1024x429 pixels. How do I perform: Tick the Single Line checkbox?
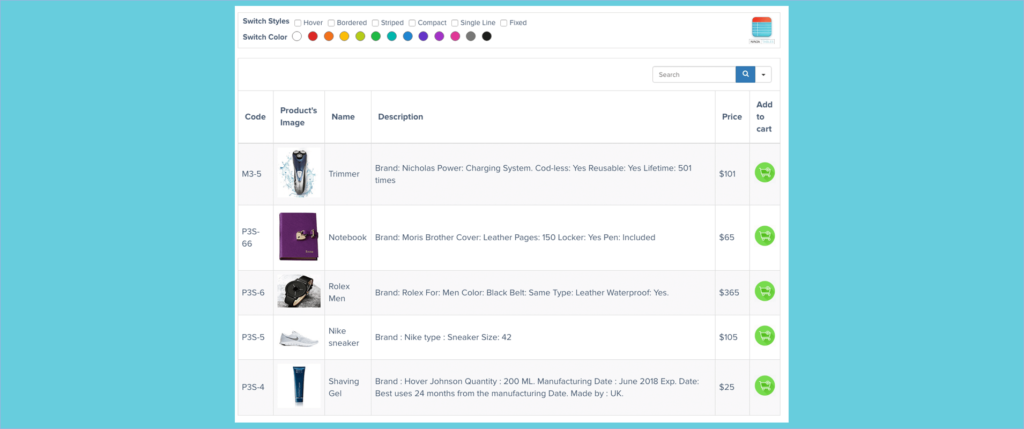click(454, 22)
